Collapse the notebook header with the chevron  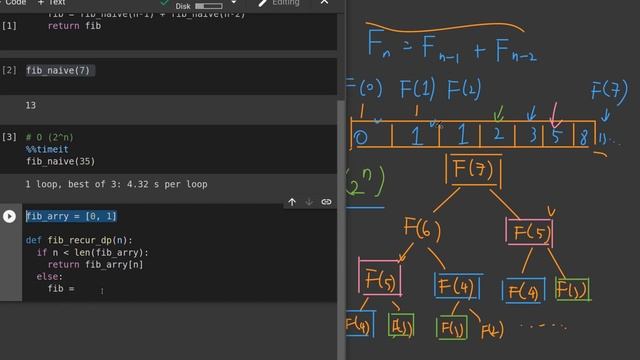[x=324, y=2]
